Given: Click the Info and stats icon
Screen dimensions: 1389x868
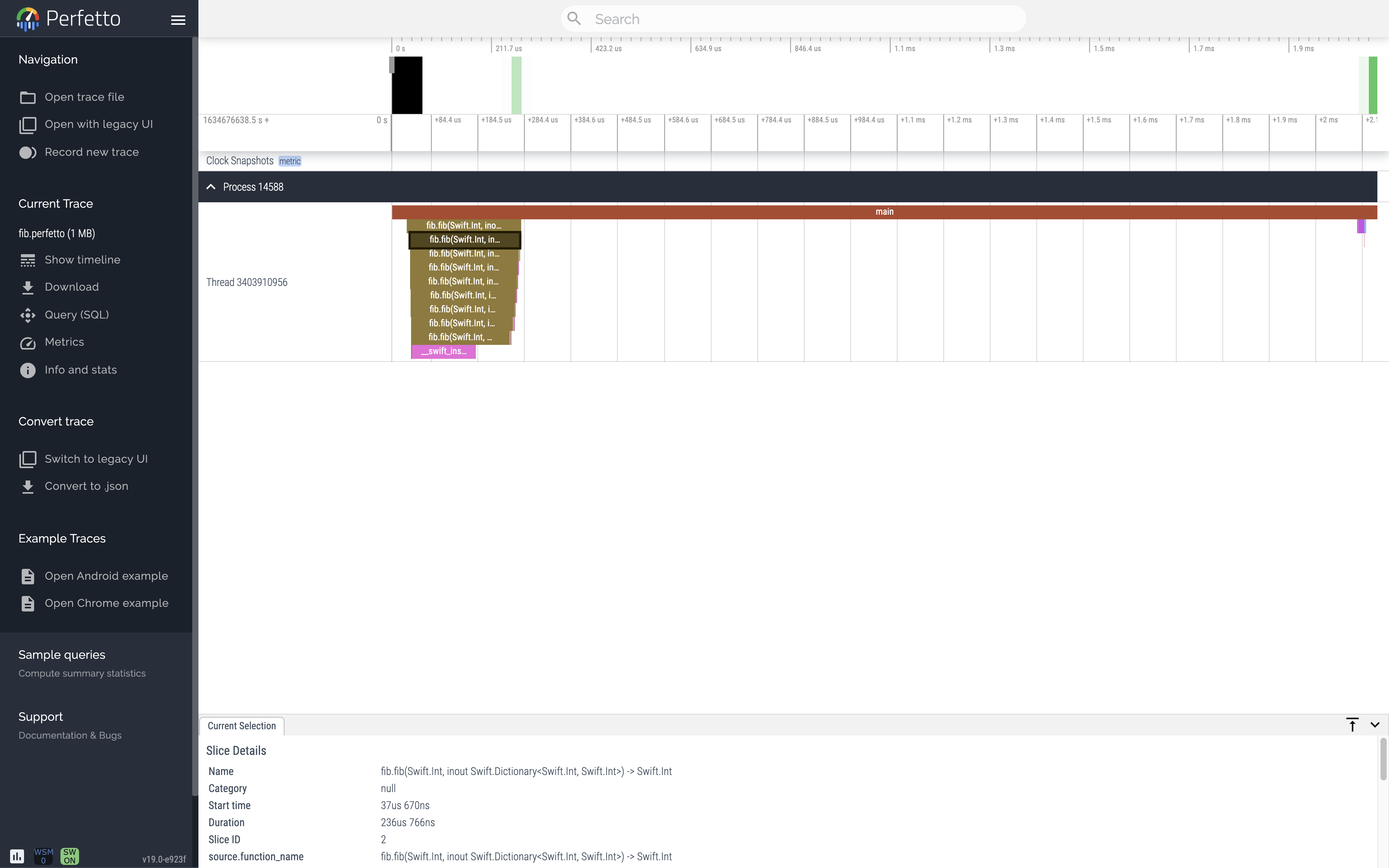Looking at the screenshot, I should 27,369.
